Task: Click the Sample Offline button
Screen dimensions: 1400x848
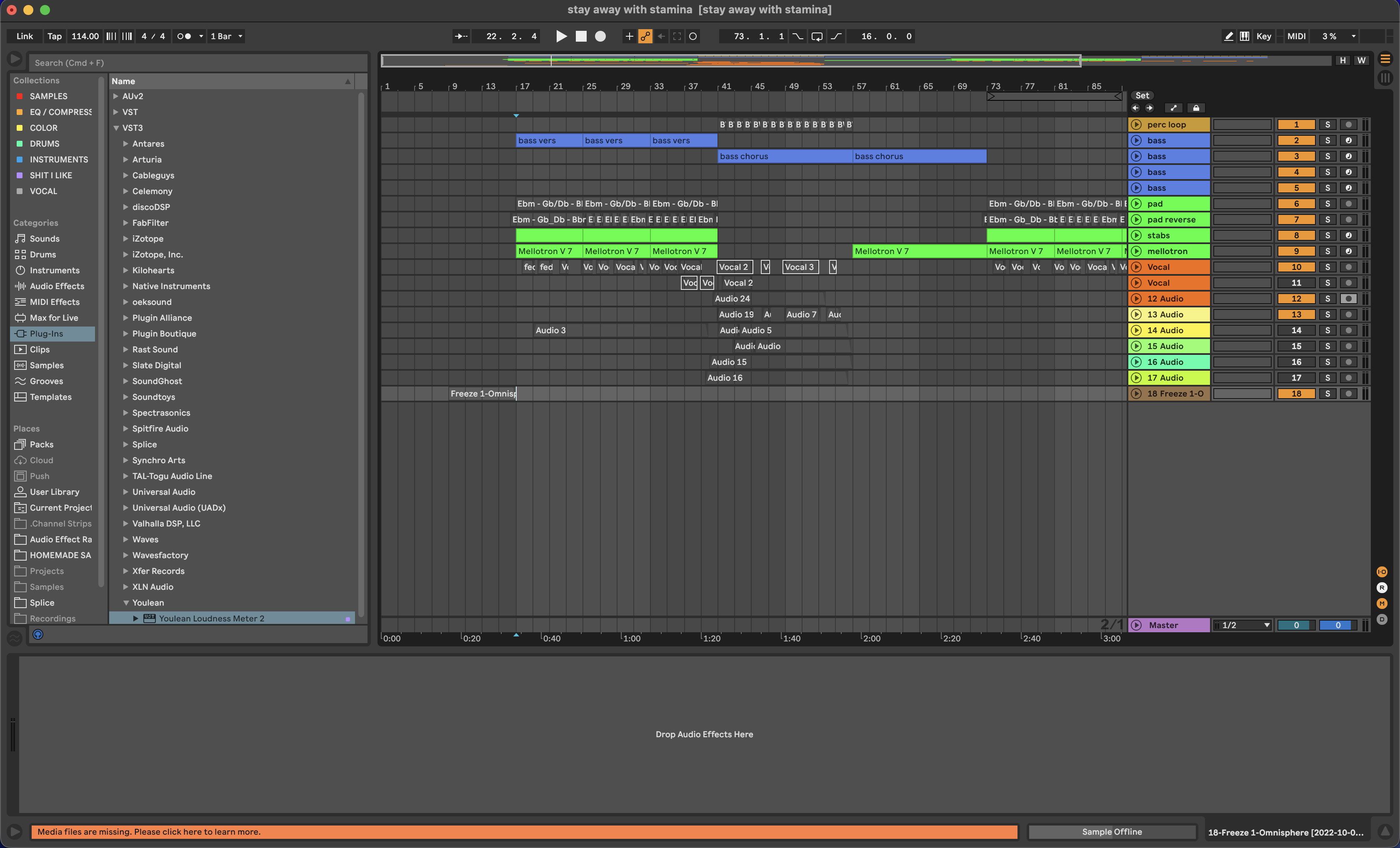Action: tap(1112, 831)
